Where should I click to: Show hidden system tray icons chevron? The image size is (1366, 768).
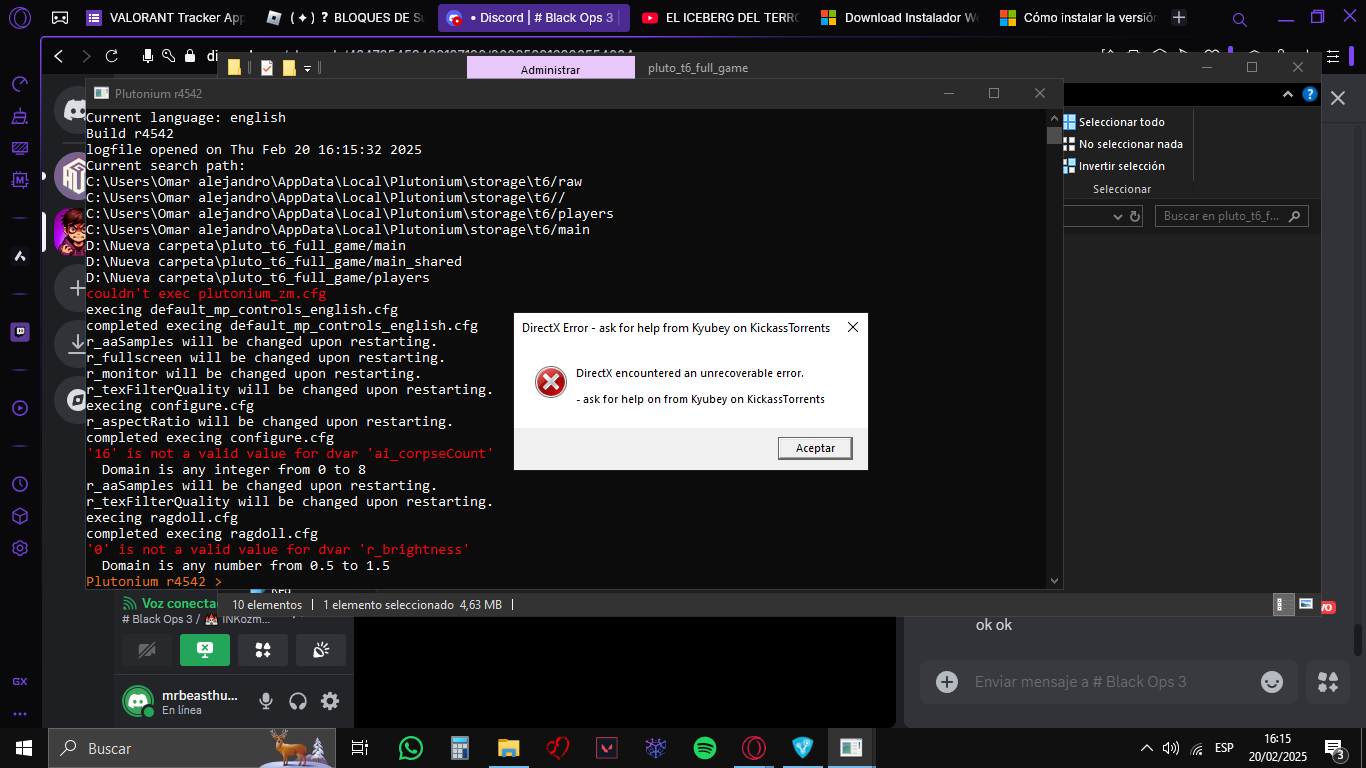1146,748
